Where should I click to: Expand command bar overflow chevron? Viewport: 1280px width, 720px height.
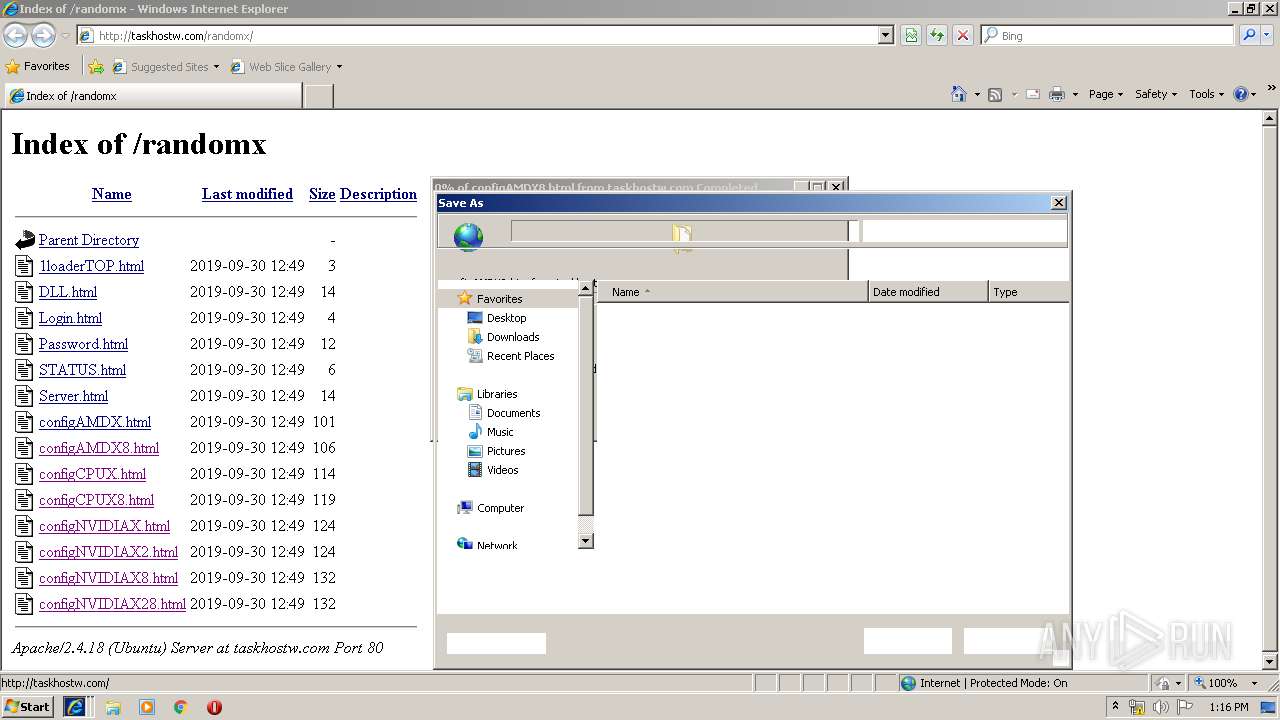1272,88
